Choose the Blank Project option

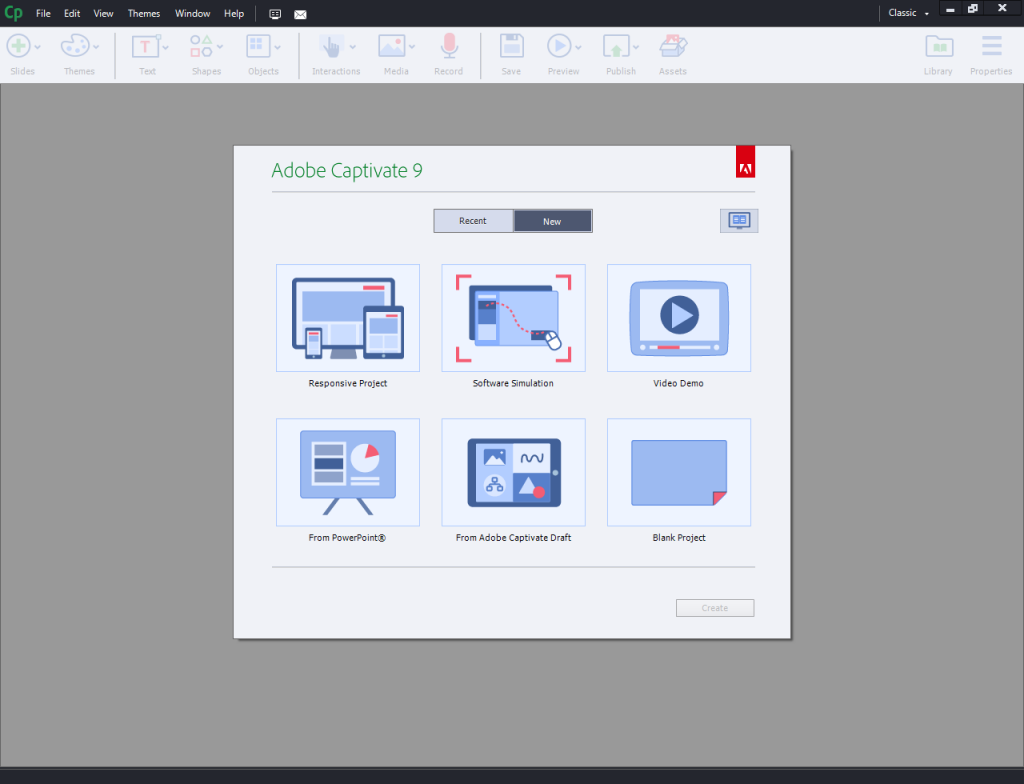[678, 472]
